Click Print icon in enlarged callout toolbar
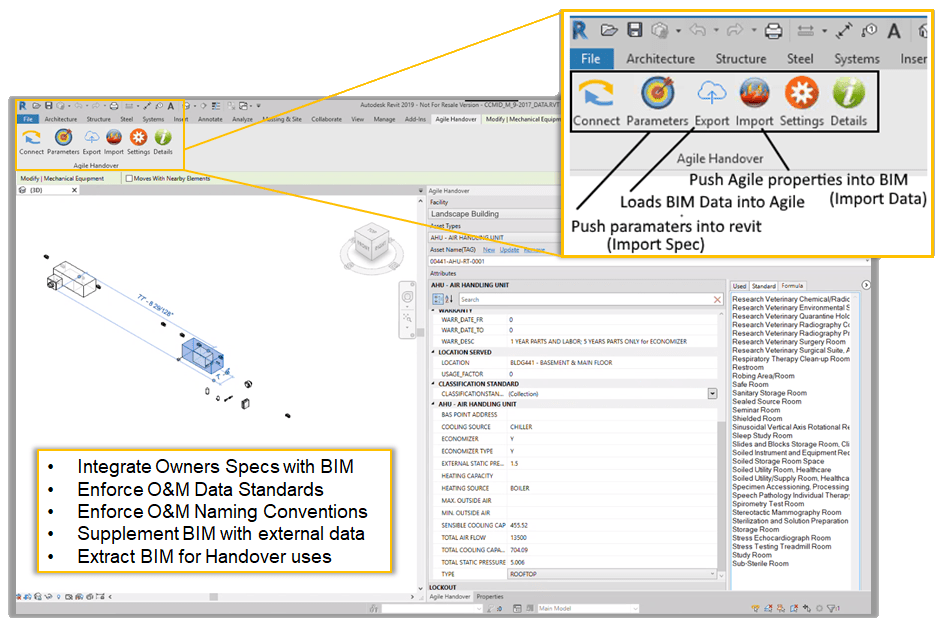Image resolution: width=943 pixels, height=626 pixels. click(773, 30)
